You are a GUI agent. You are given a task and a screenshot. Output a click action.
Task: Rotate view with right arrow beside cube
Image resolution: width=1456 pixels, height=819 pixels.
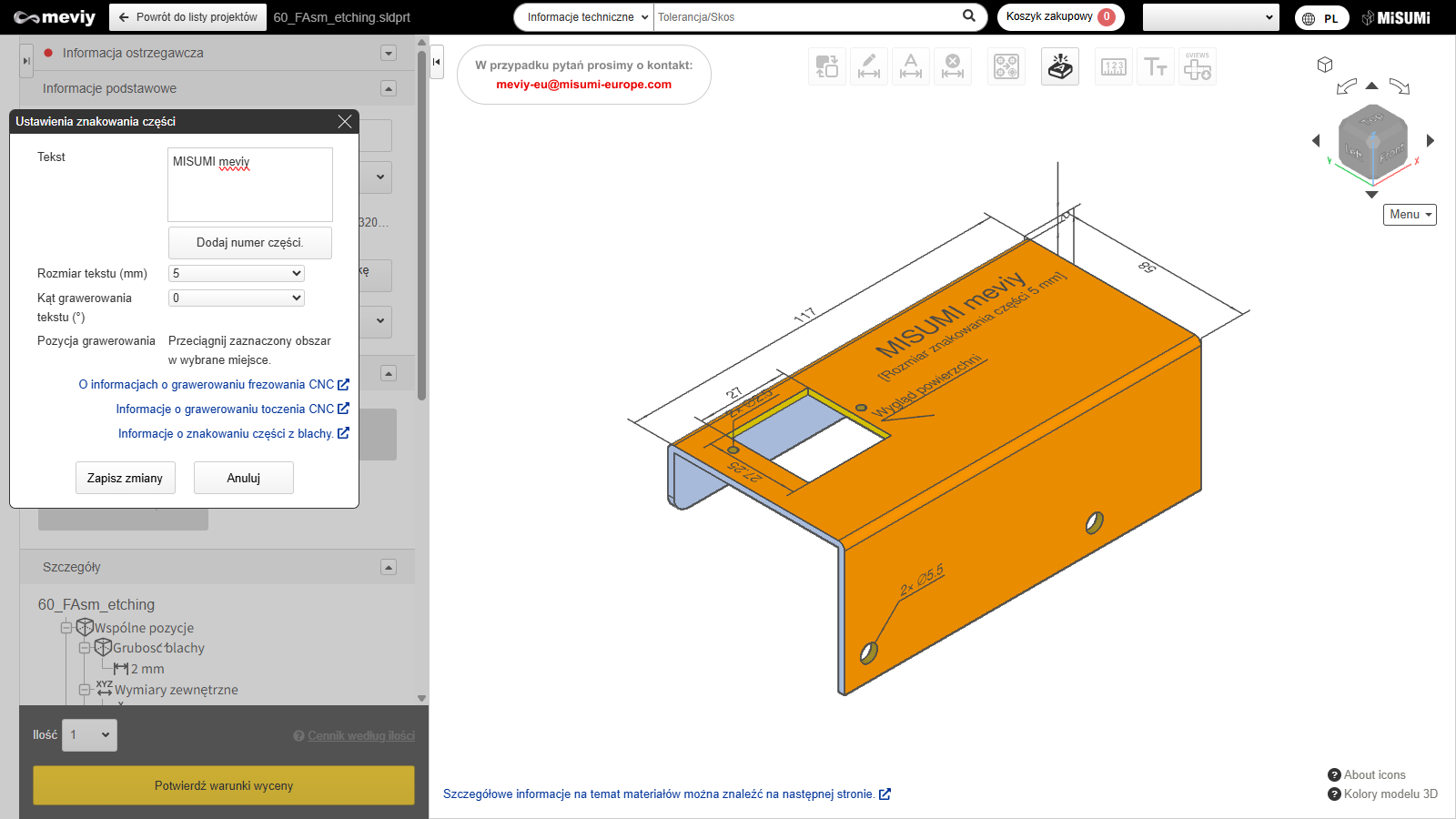tap(1431, 140)
